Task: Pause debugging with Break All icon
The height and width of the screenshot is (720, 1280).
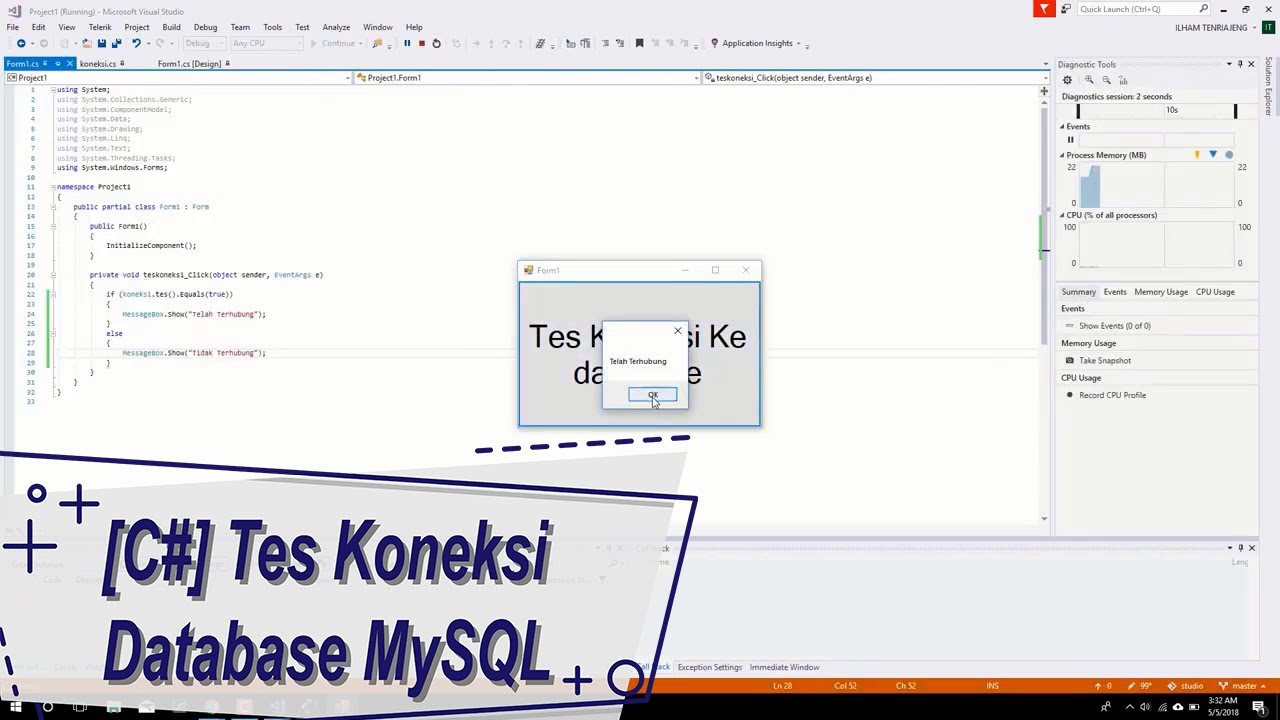Action: pos(407,43)
